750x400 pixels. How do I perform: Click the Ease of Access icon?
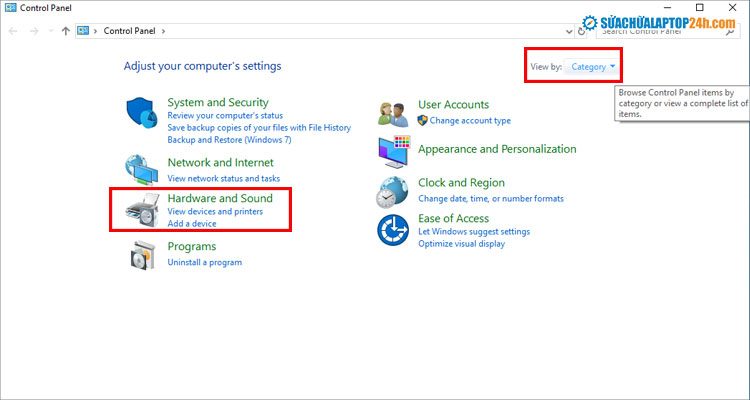pos(393,229)
